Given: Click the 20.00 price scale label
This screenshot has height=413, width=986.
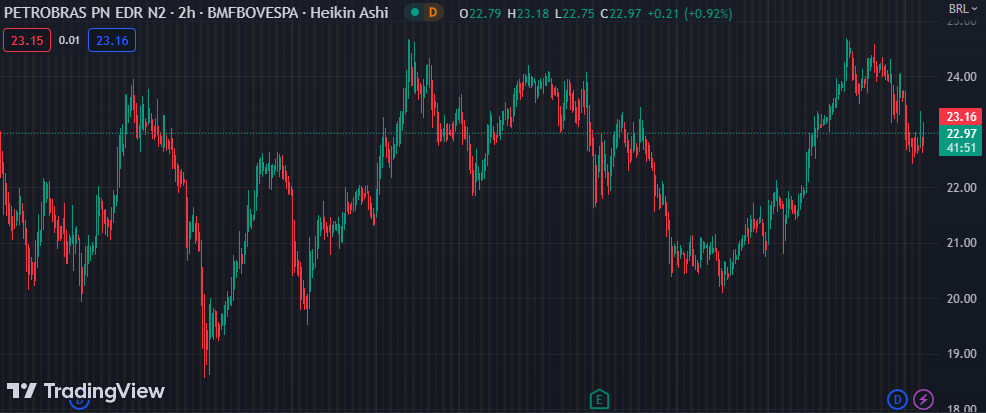Looking at the screenshot, I should (x=961, y=298).
